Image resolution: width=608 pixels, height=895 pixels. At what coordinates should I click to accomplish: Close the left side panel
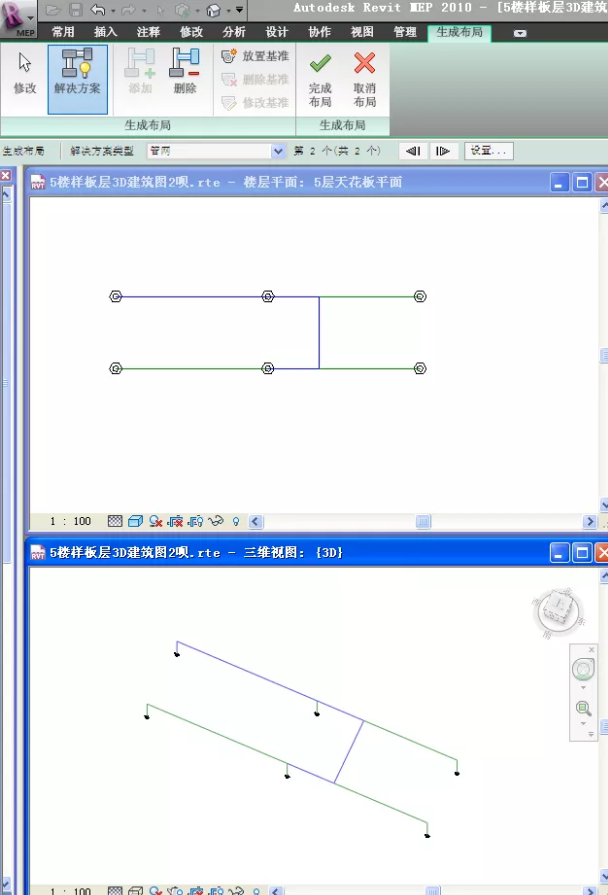(x=5, y=175)
